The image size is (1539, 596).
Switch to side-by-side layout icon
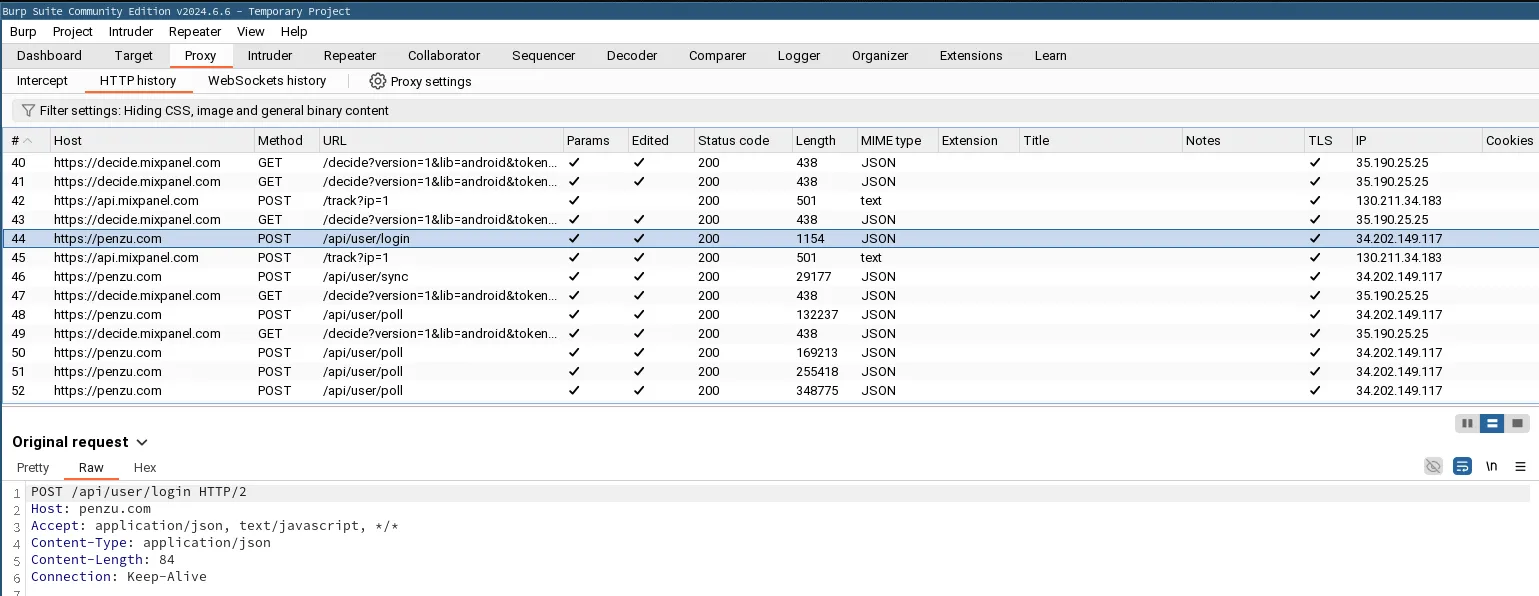coord(1467,423)
